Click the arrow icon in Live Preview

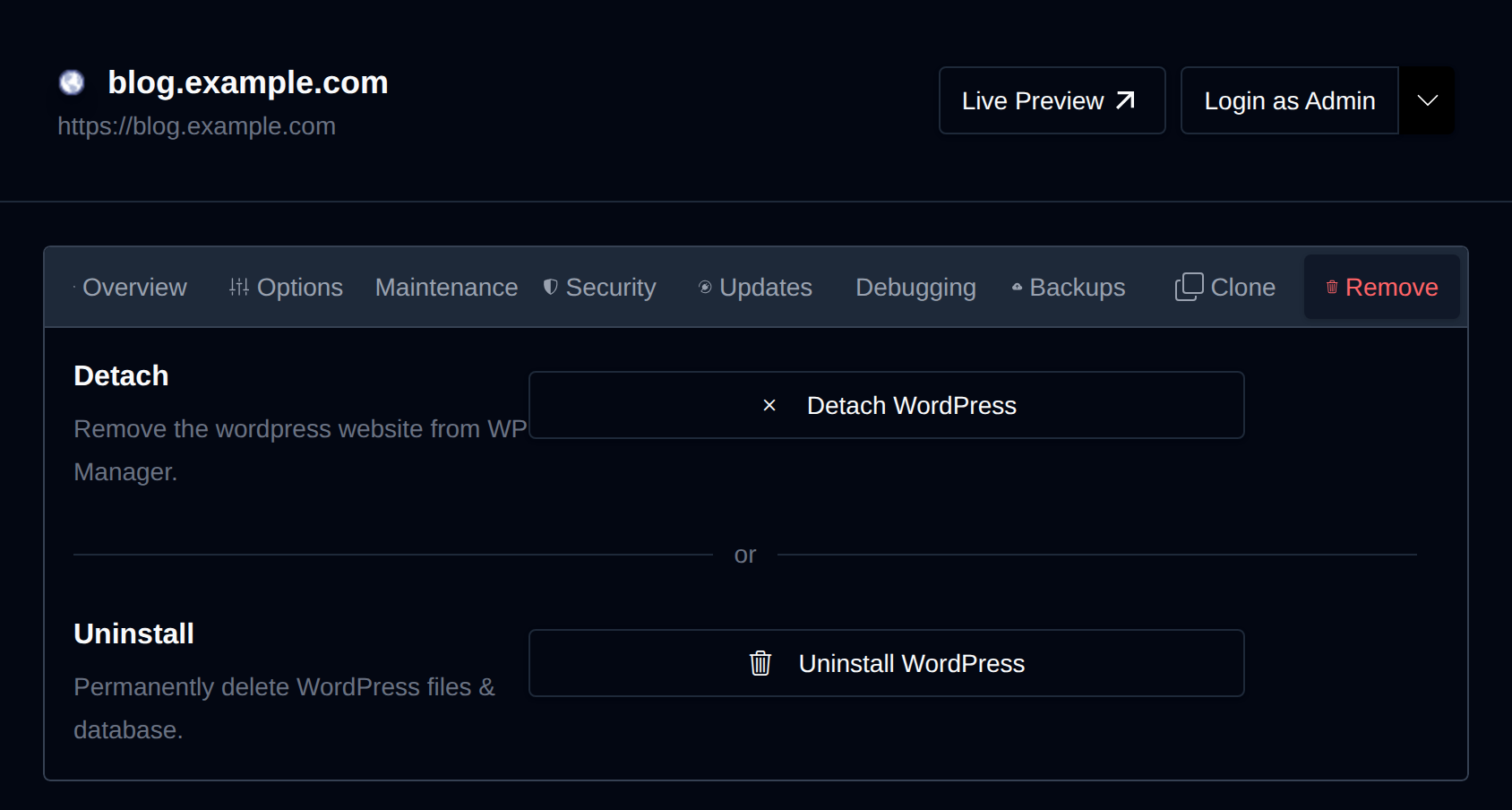pyautogui.click(x=1126, y=100)
